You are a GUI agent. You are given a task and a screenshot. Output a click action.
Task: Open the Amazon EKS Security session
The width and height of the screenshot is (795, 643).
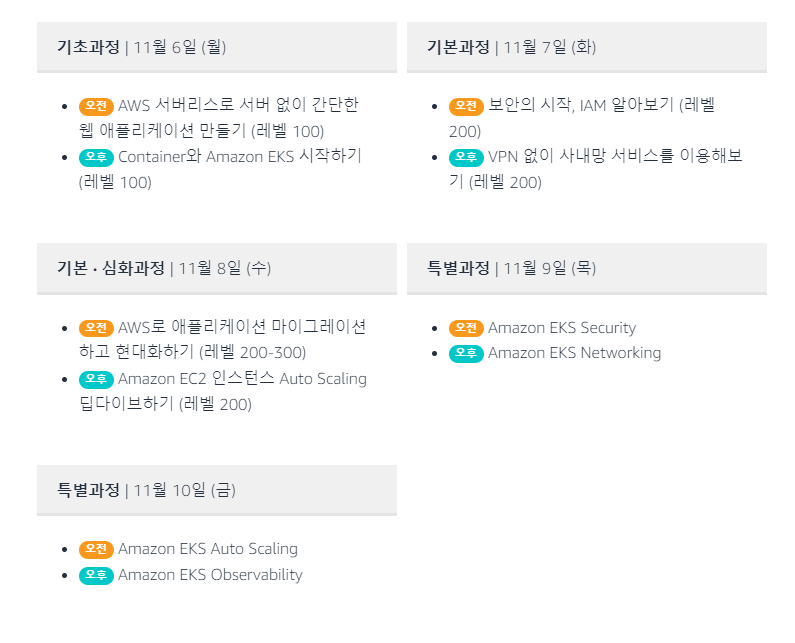[x=562, y=328]
